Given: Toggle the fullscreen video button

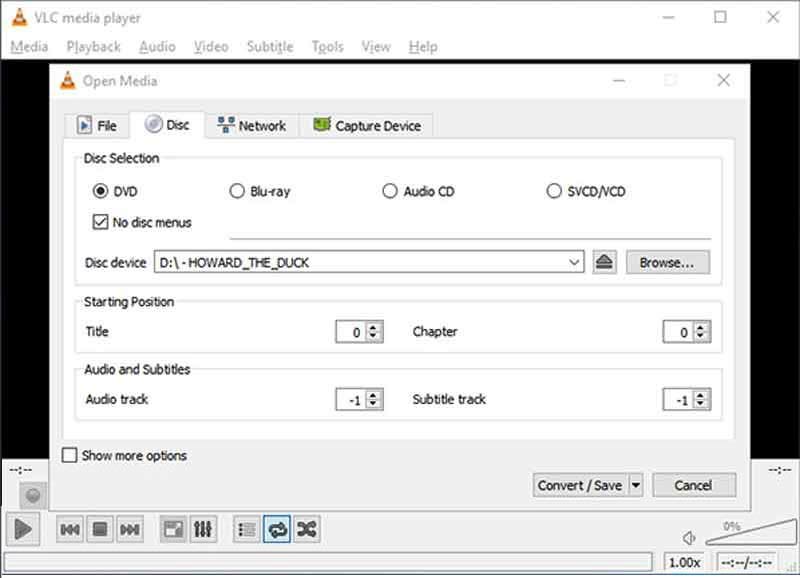Looking at the screenshot, I should 173,530.
